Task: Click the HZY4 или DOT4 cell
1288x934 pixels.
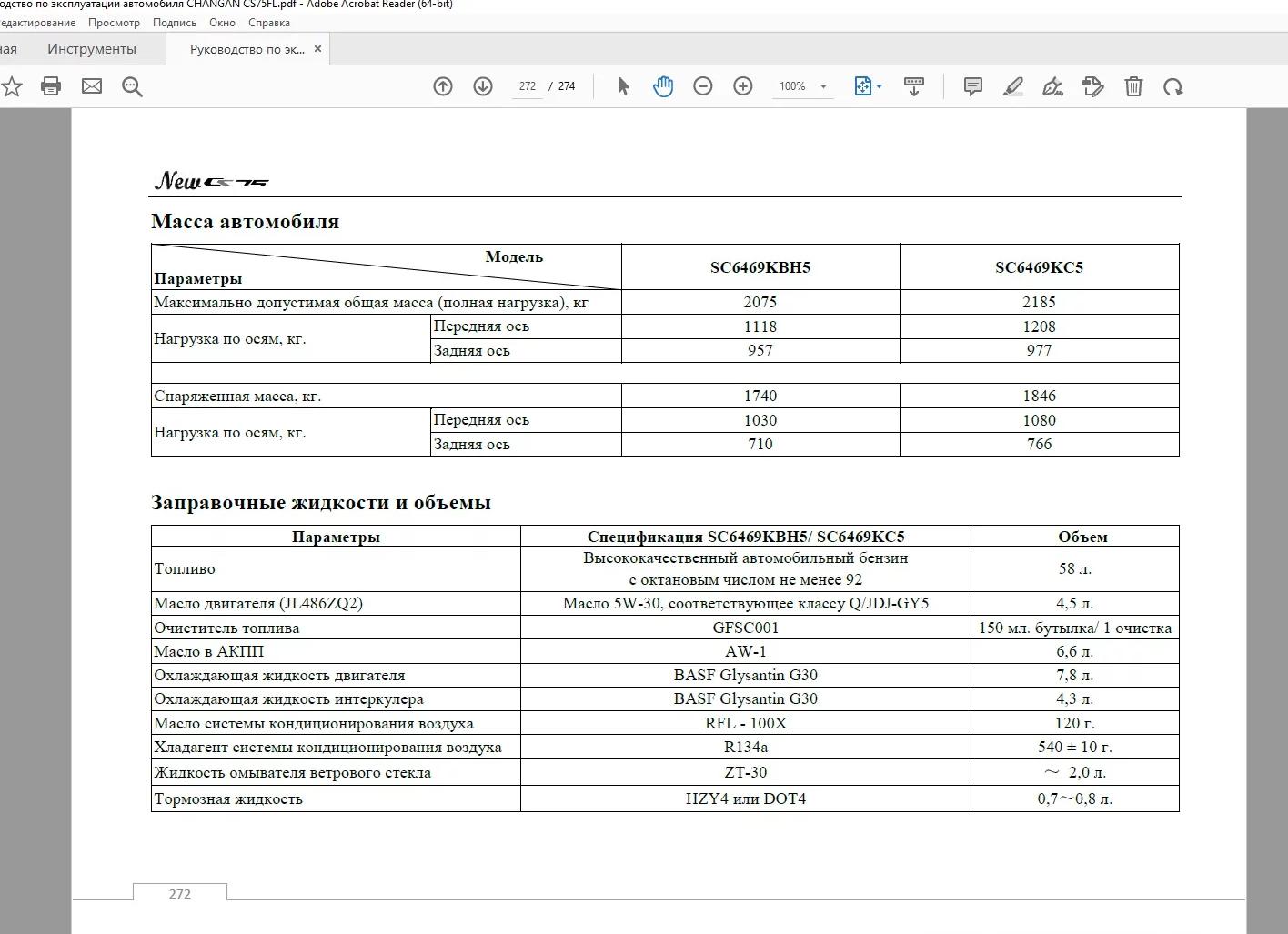Action: pyautogui.click(x=746, y=798)
